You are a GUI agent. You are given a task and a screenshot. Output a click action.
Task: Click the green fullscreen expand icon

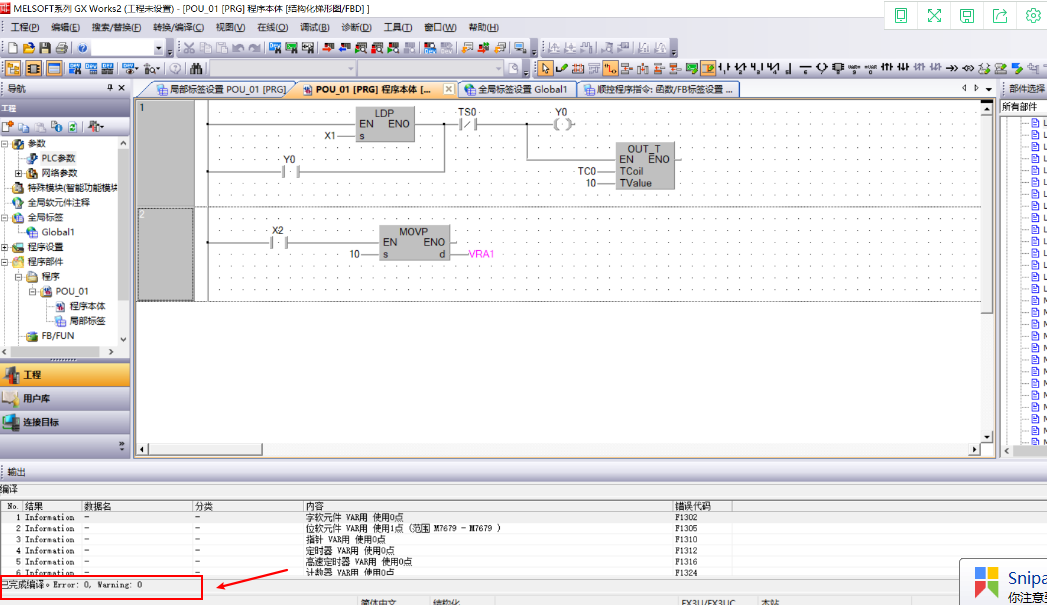(934, 16)
